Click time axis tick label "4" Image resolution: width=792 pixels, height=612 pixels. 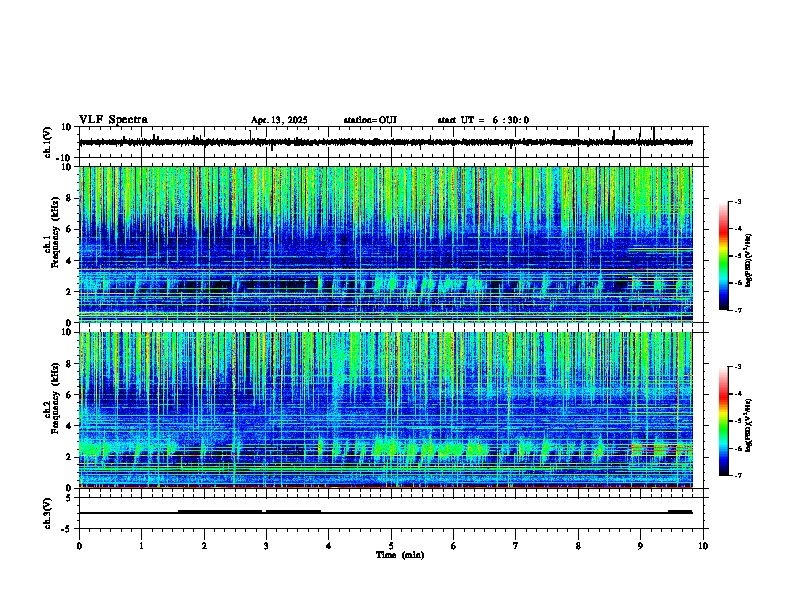(329, 546)
